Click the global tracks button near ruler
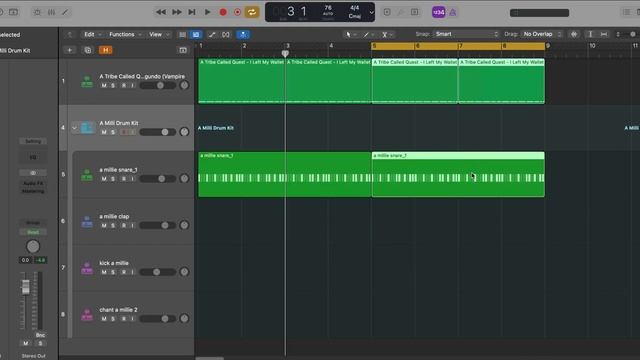 point(183,50)
